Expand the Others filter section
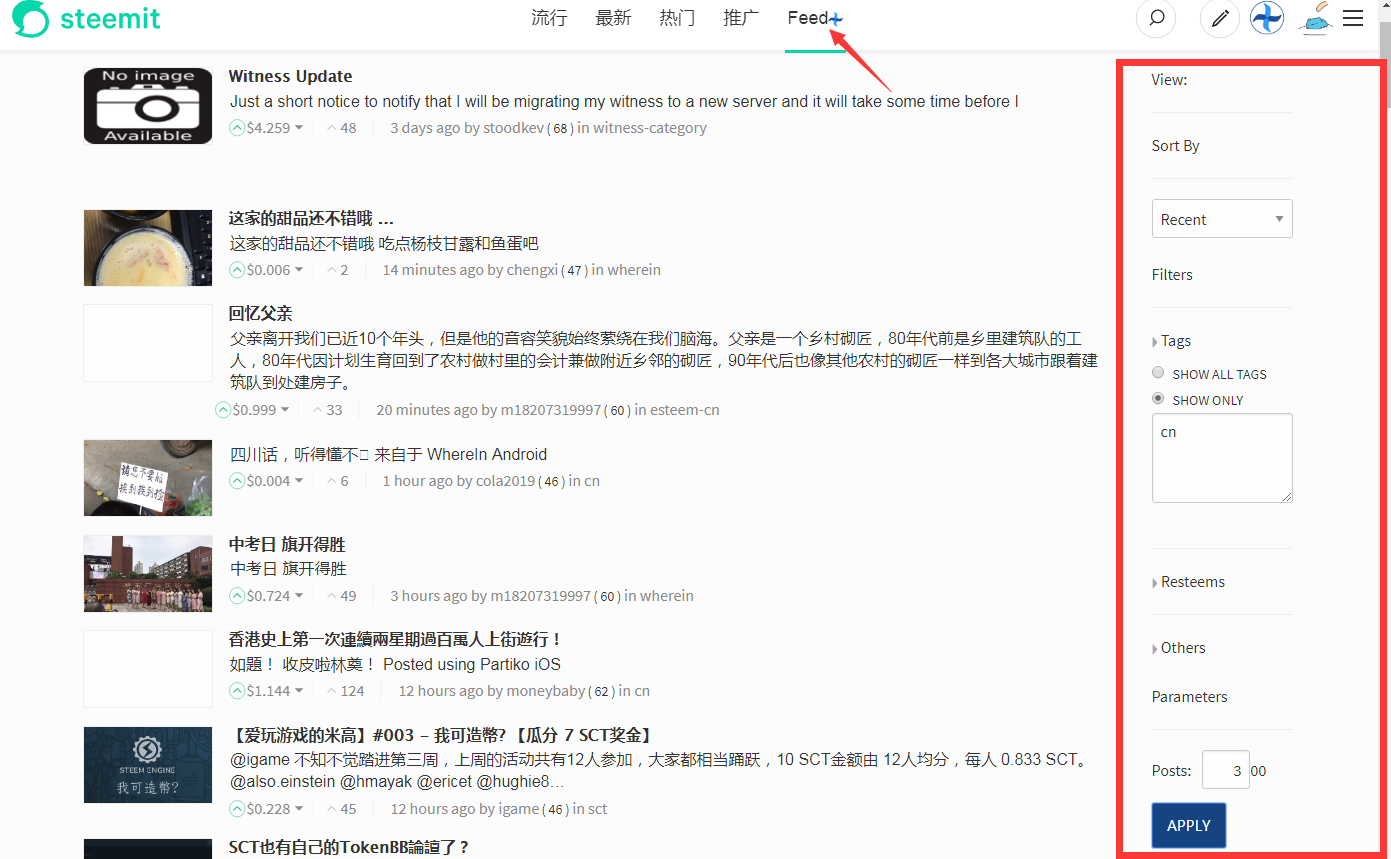The width and height of the screenshot is (1391, 859). click(1179, 648)
